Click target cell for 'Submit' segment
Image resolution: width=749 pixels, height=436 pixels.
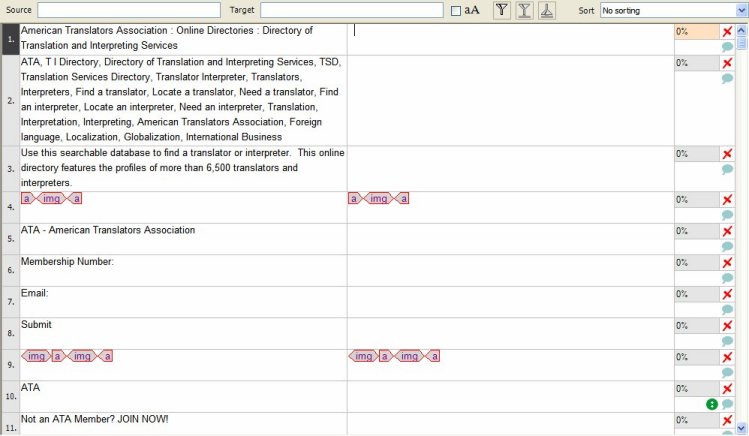coord(511,333)
